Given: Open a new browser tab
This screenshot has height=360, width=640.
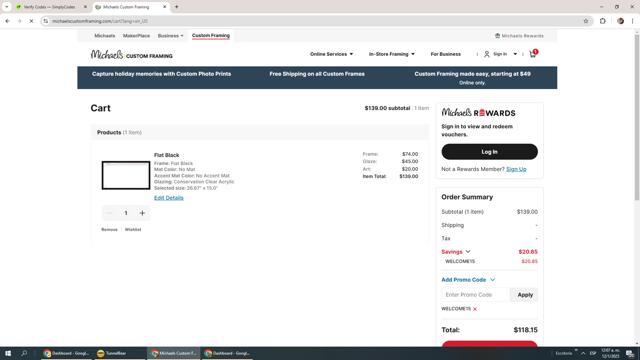Looking at the screenshot, I should (x=176, y=7).
